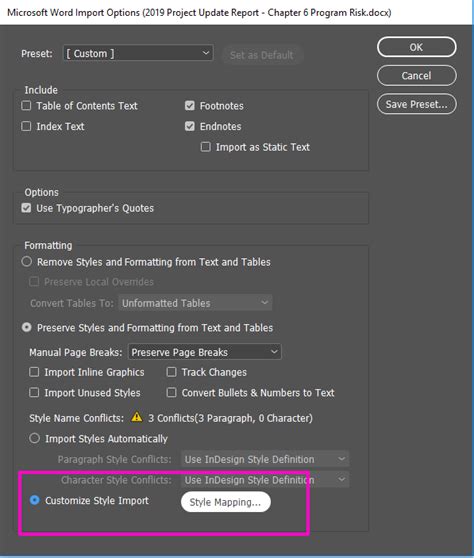Click the '3 Conflicts(3 Paragraph, 0 Character)' text
The image size is (474, 558).
230,418
